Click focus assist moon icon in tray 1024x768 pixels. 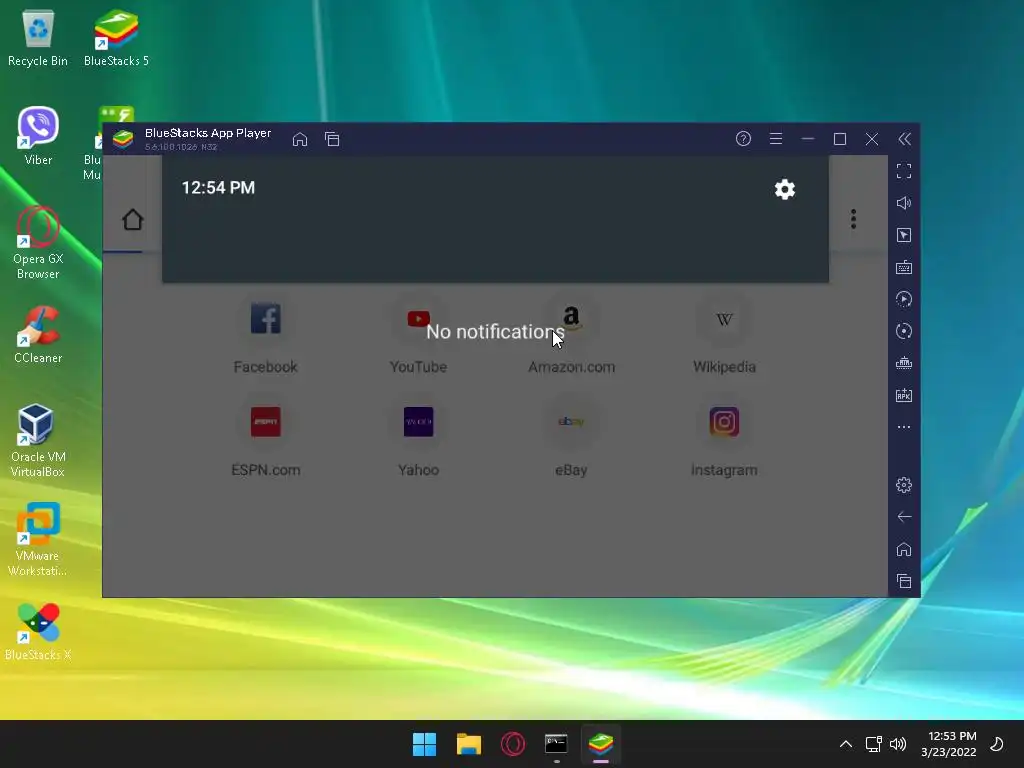[x=997, y=744]
